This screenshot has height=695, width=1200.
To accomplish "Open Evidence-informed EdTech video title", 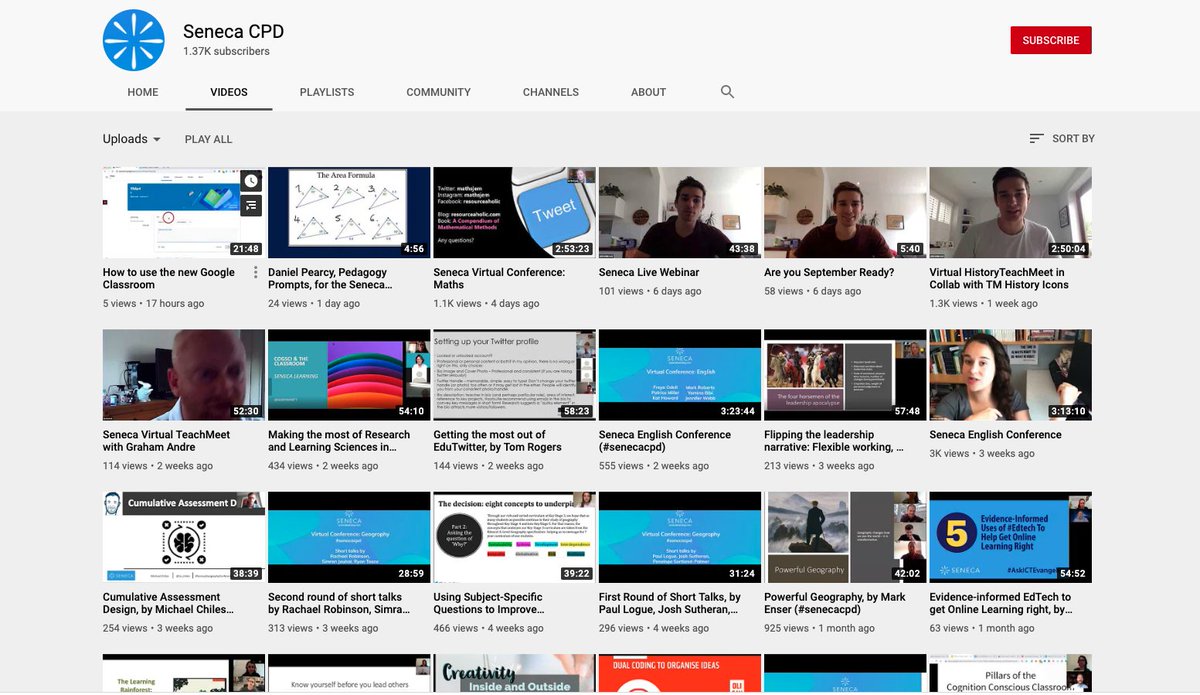I will (1000, 604).
